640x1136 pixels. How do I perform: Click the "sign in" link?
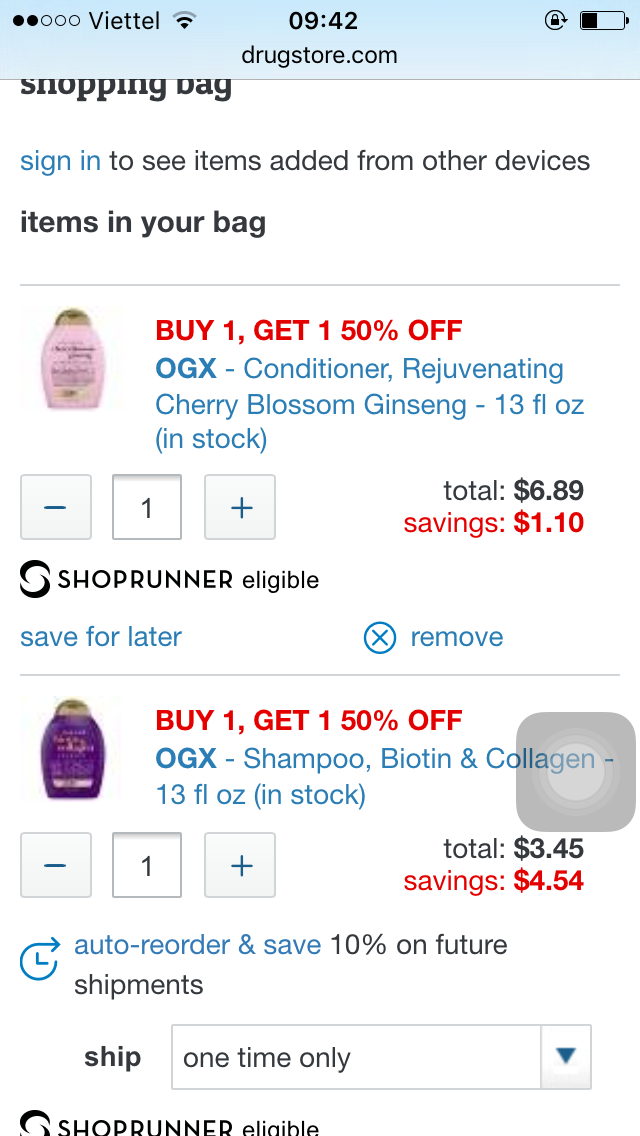60,161
